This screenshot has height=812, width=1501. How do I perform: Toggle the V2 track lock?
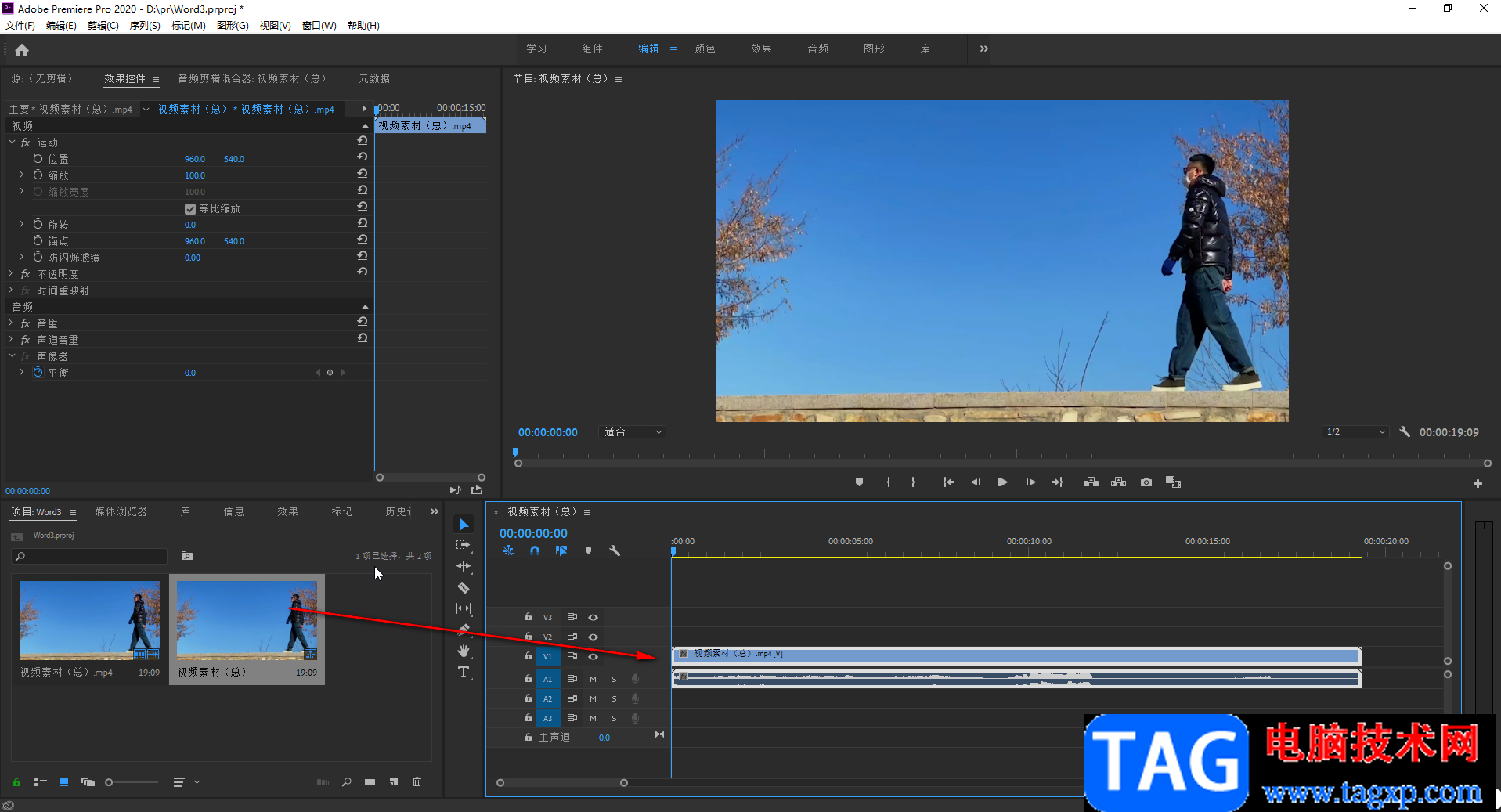point(529,637)
